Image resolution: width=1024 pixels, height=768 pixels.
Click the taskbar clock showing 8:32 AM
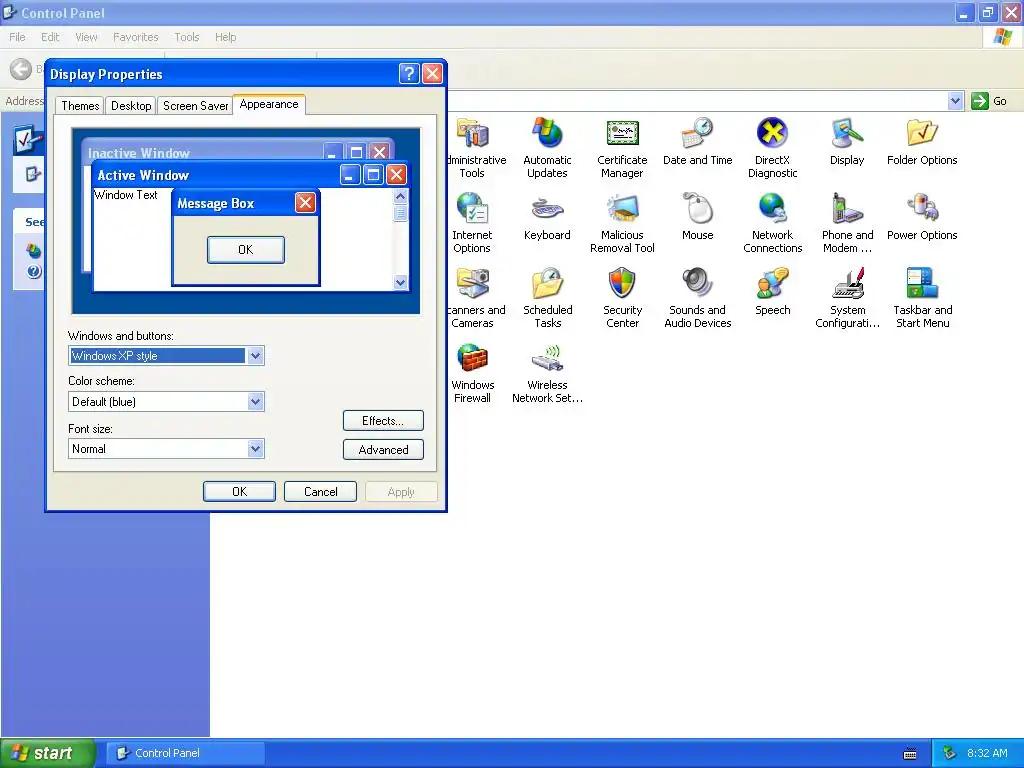pyautogui.click(x=987, y=753)
